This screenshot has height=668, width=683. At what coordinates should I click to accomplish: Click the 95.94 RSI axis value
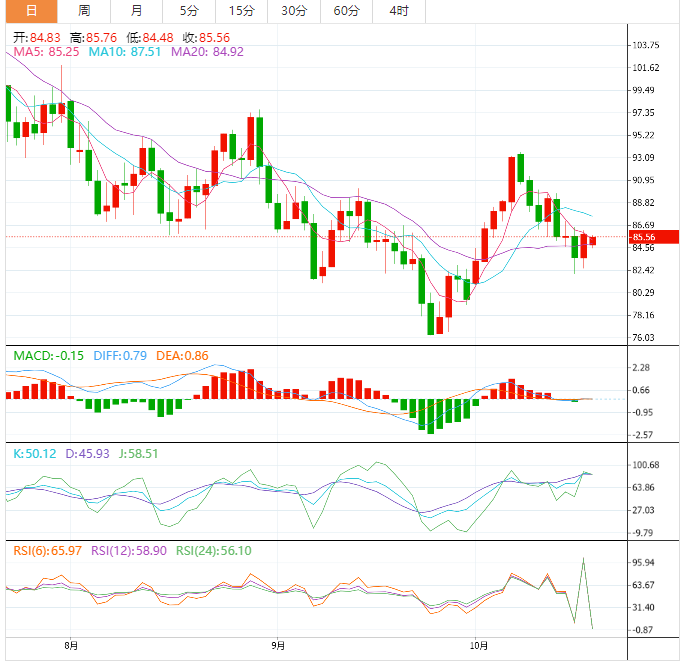click(x=643, y=563)
